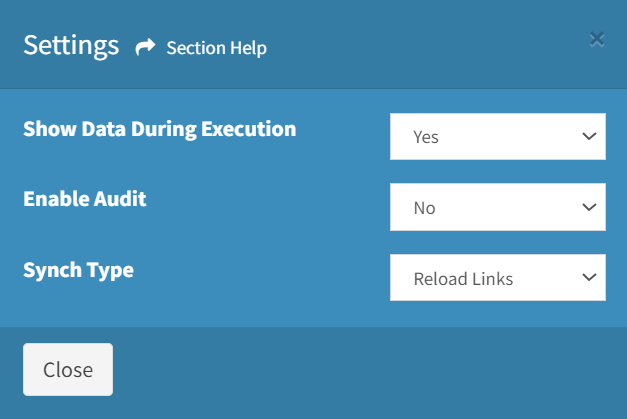Click the Reload Links value text
Image resolution: width=627 pixels, height=419 pixels.
point(463,279)
